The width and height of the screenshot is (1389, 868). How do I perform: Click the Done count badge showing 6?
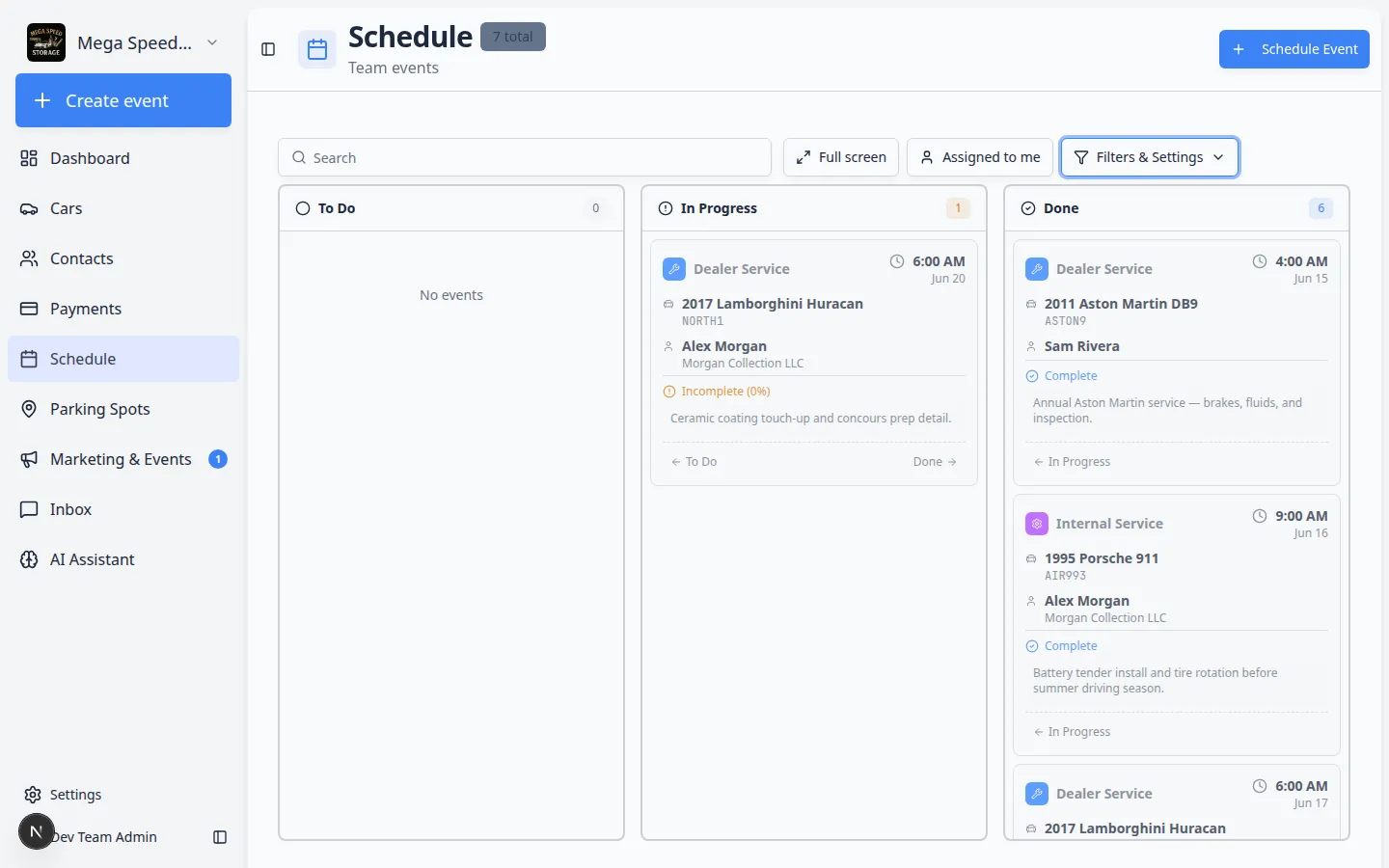pyautogui.click(x=1321, y=208)
